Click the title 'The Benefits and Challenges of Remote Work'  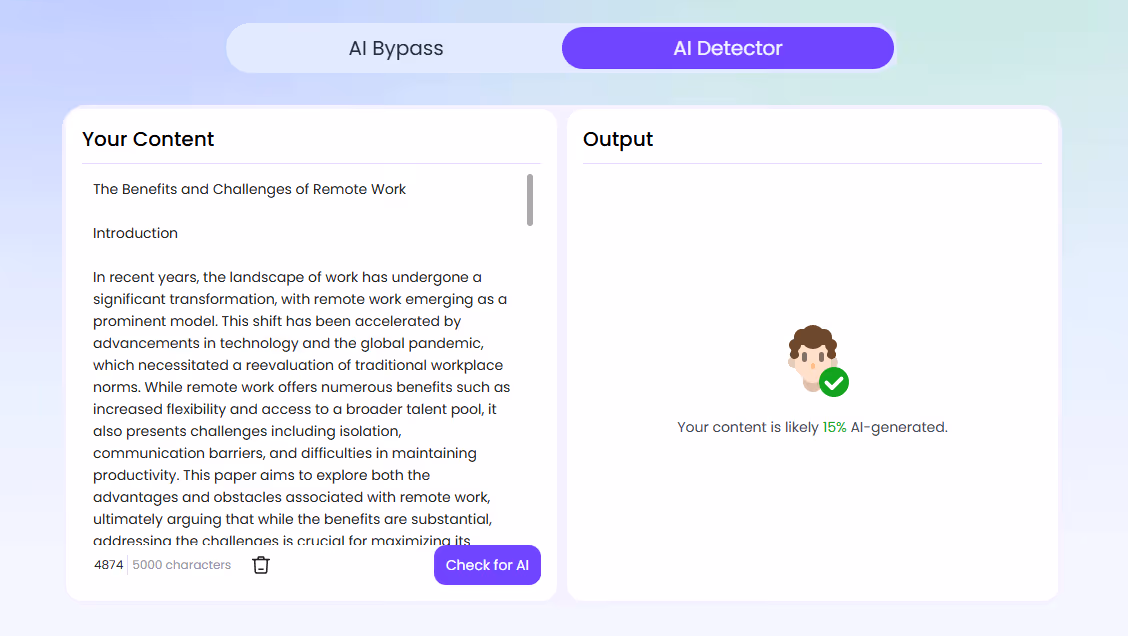(x=249, y=189)
